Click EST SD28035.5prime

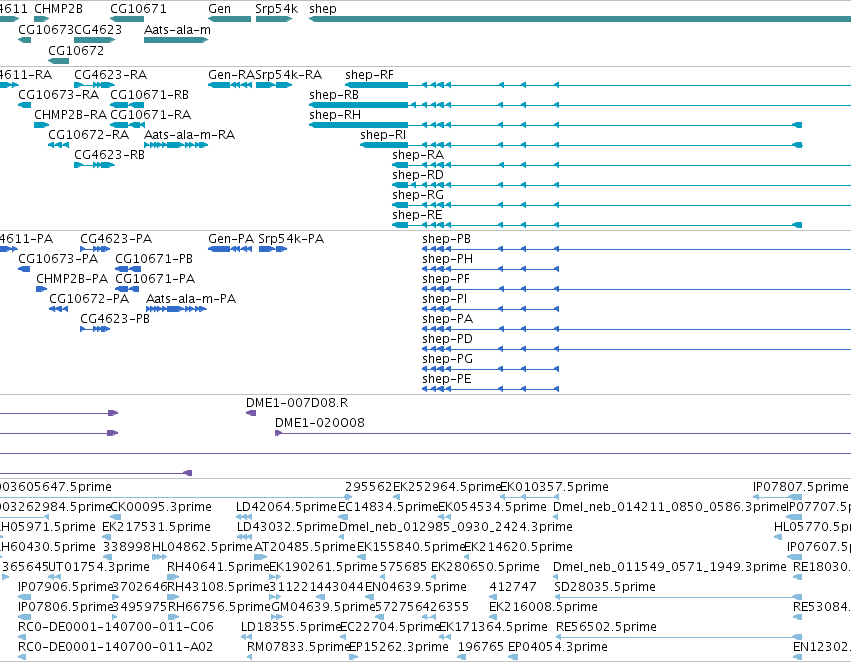678,597
